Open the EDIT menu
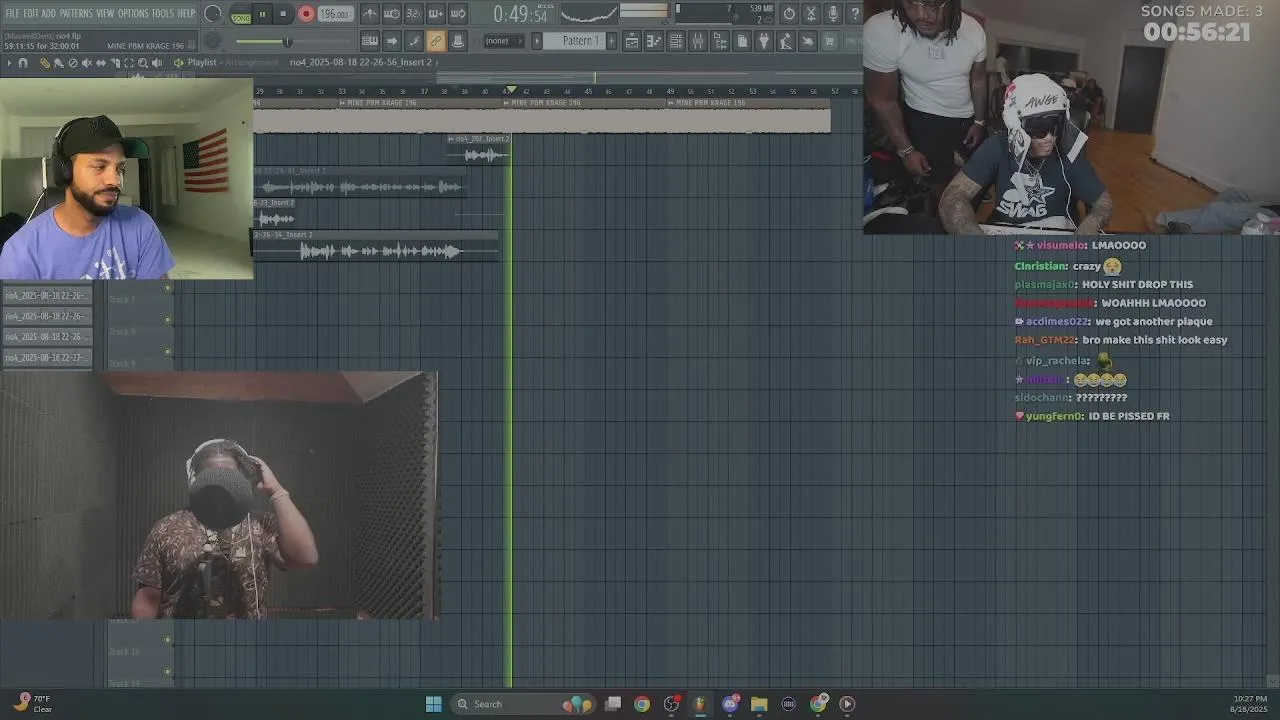The height and width of the screenshot is (720, 1280). click(31, 13)
